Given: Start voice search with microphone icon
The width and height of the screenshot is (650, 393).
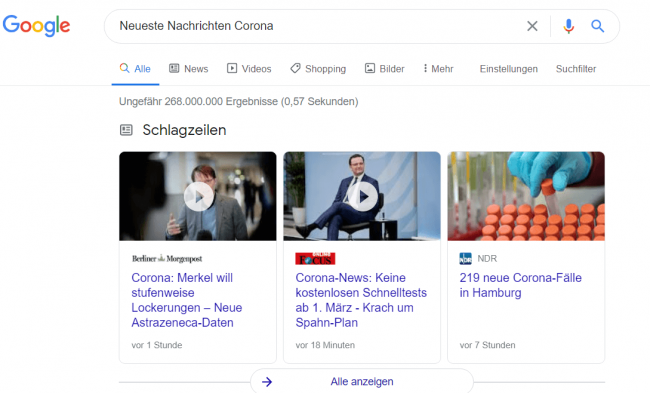Looking at the screenshot, I should pos(568,26).
